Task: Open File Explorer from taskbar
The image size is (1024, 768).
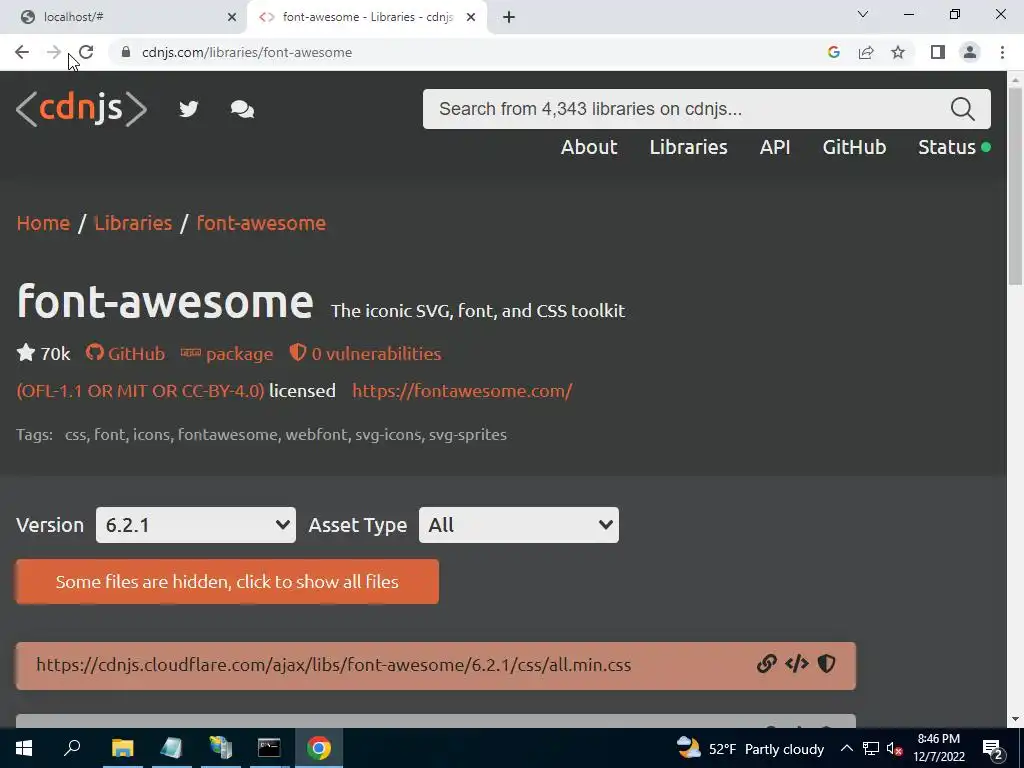Action: click(x=122, y=748)
